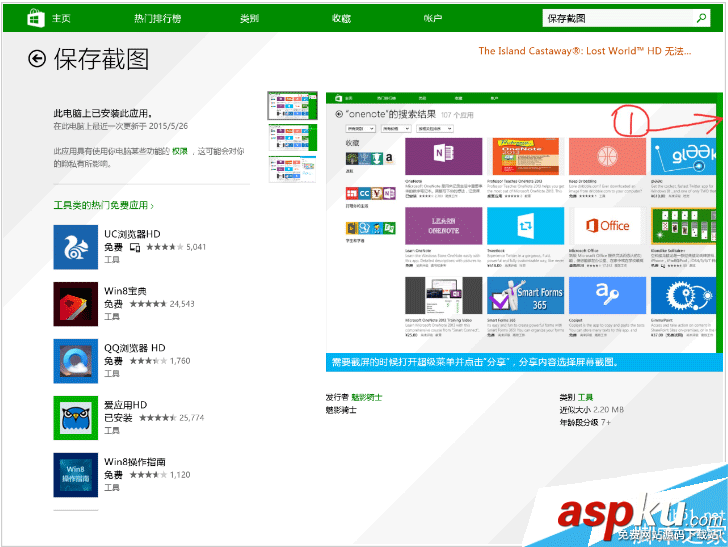Click the 已安装 label under 爱应用HD

pos(118,418)
